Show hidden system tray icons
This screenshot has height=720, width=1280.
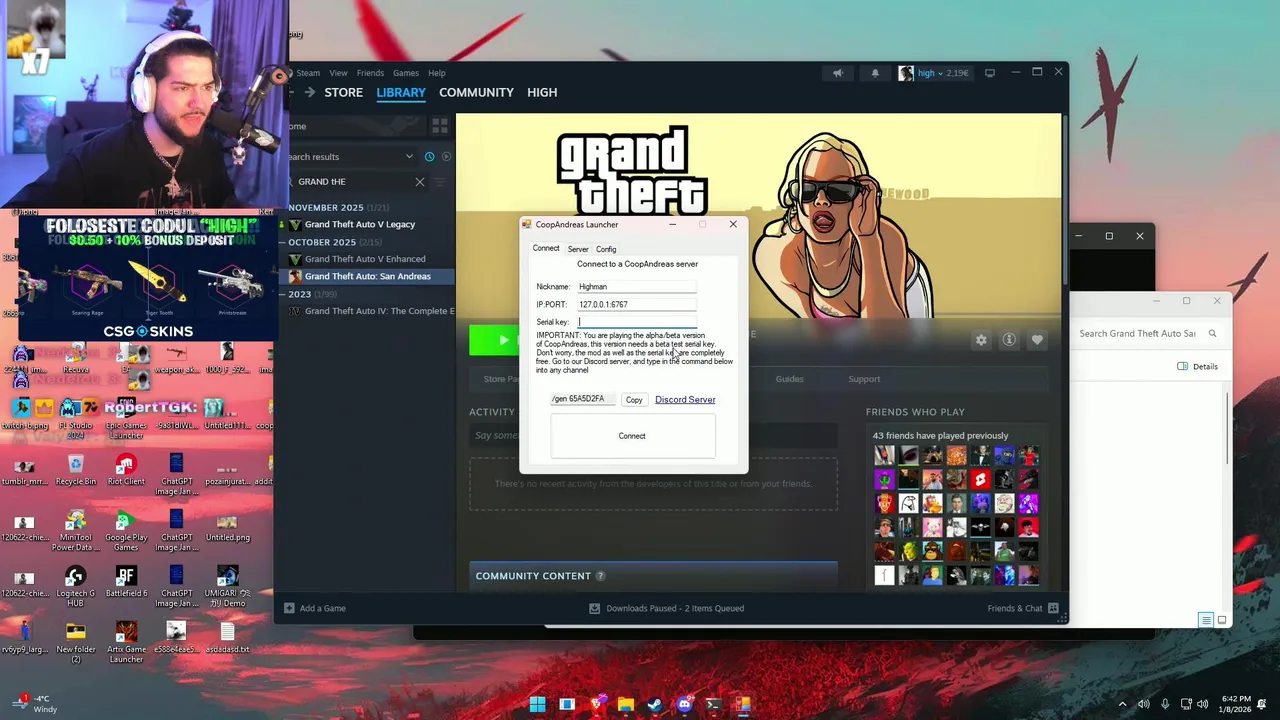pos(1122,704)
